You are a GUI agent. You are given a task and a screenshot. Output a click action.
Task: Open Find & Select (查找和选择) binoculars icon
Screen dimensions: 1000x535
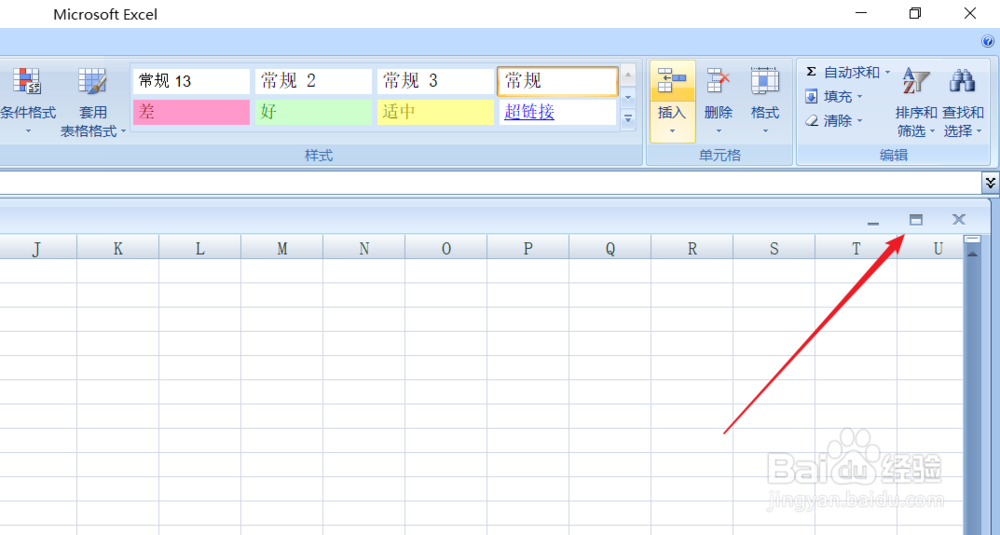tap(962, 81)
